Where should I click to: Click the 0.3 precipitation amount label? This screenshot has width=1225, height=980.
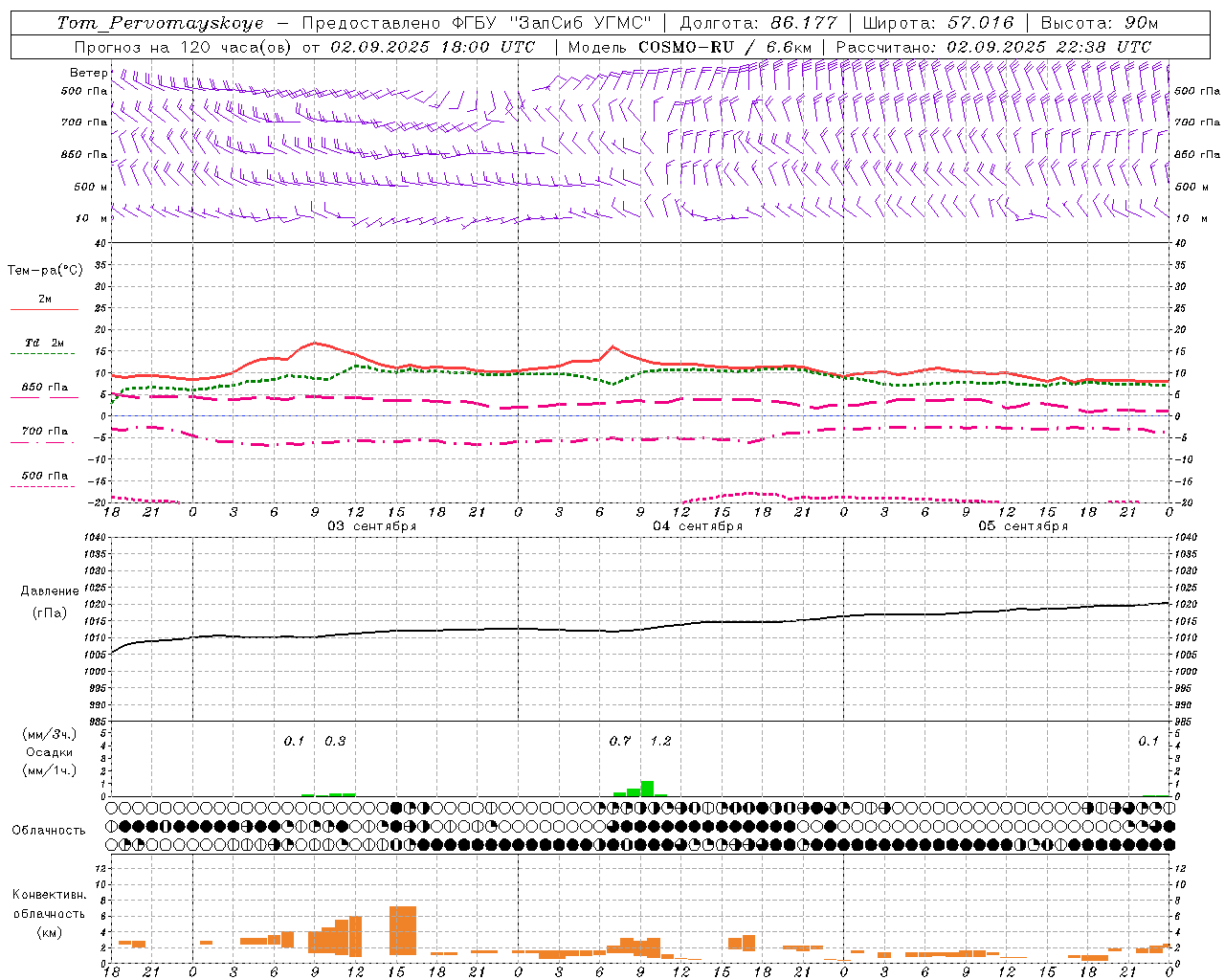tap(335, 742)
